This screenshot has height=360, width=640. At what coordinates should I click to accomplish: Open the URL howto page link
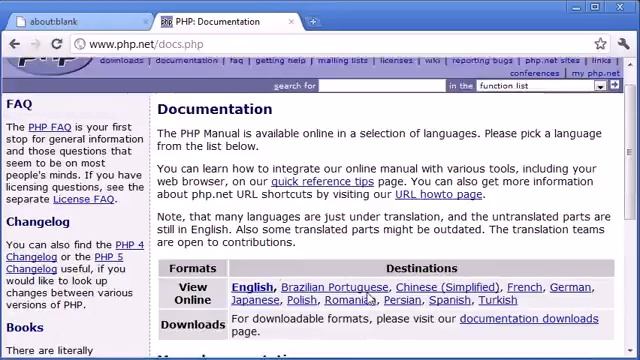pyautogui.click(x=439, y=194)
